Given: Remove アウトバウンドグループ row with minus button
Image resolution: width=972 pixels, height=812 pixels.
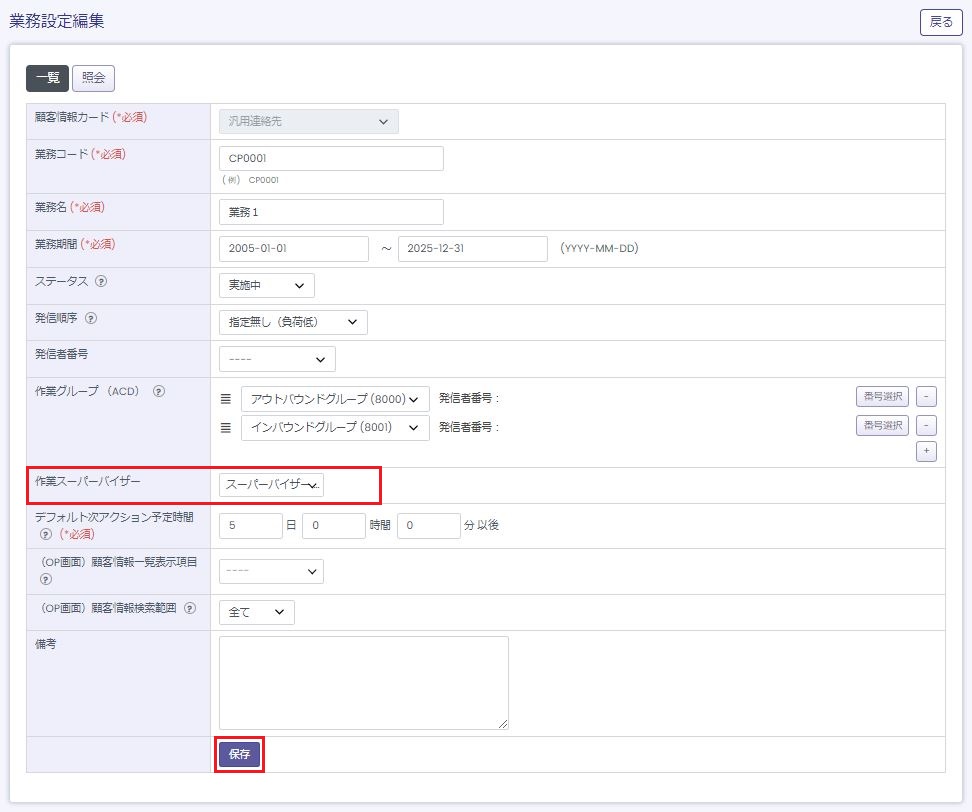Looking at the screenshot, I should pyautogui.click(x=927, y=398).
